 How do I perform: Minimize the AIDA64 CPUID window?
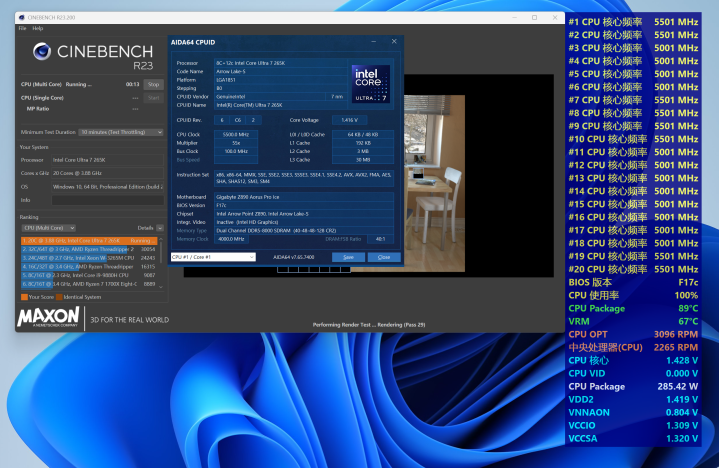pos(374,42)
